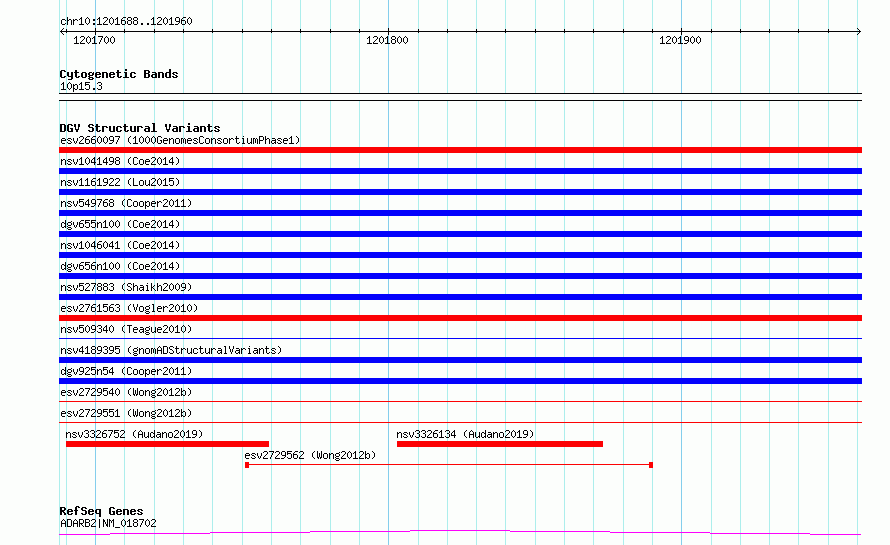Click the blue bar under nsv4189395
This screenshot has height=545, width=890.
(460, 360)
